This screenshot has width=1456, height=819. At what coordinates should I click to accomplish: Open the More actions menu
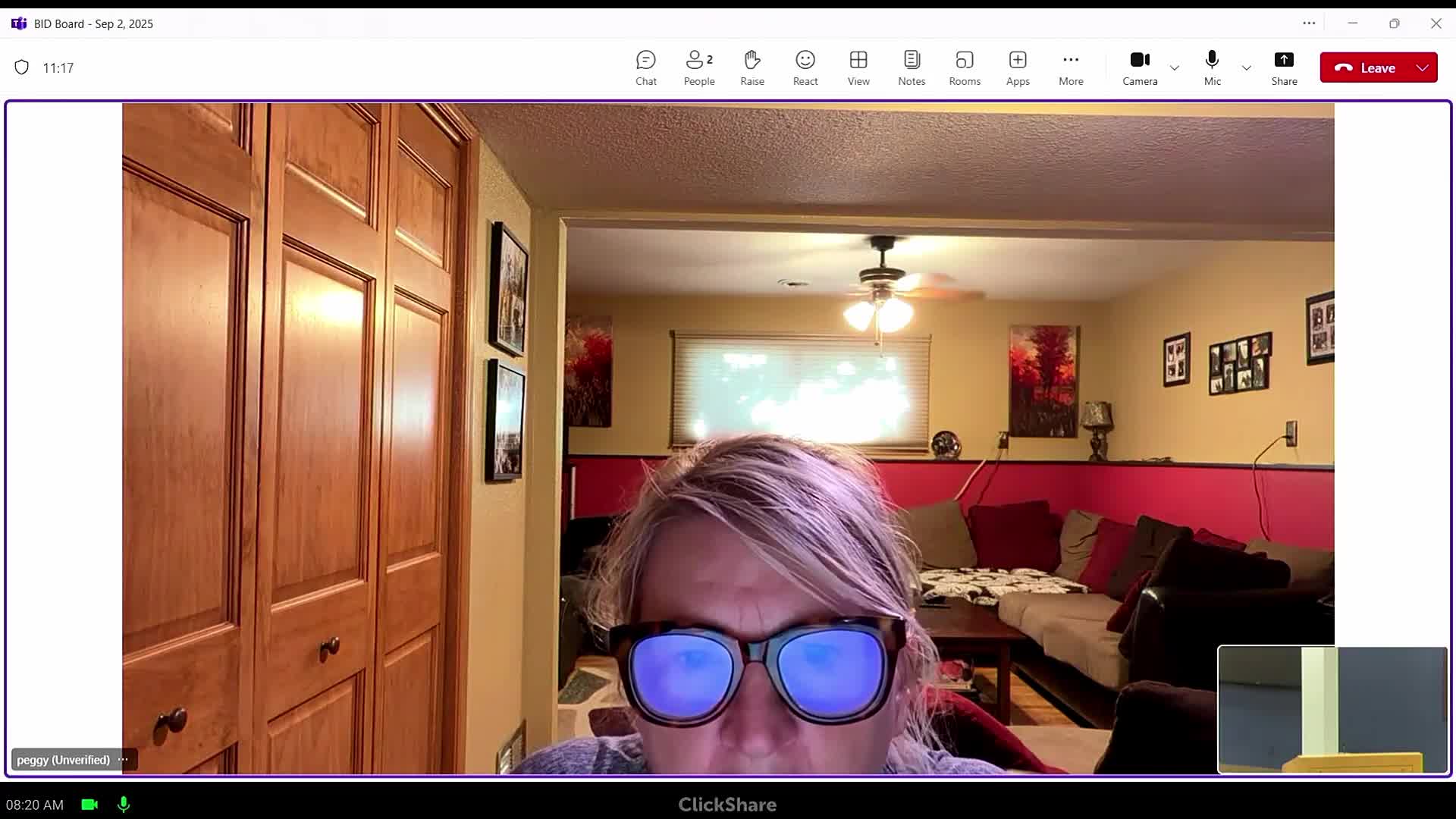coord(1070,67)
